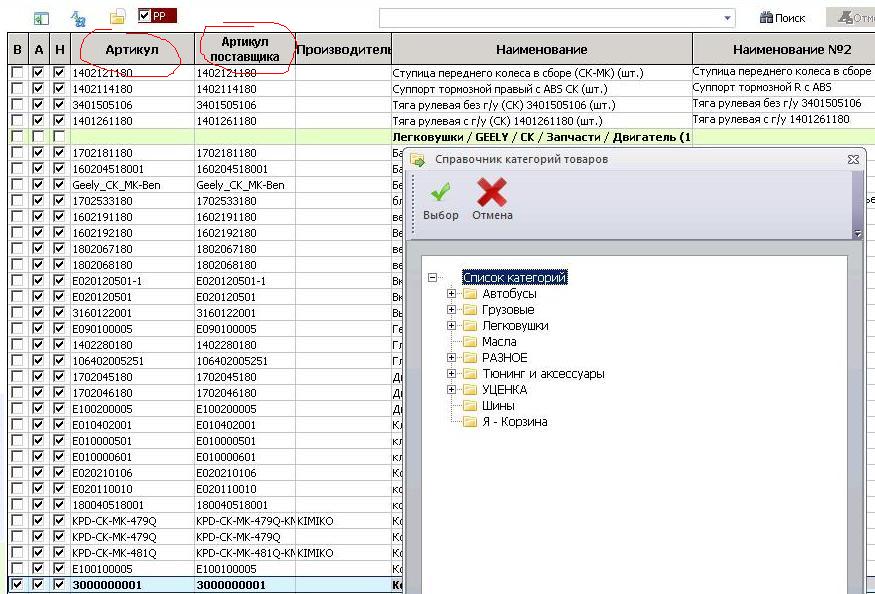The height and width of the screenshot is (594, 875).
Task: Click the Грузовые folder icon
Action: (x=470, y=310)
